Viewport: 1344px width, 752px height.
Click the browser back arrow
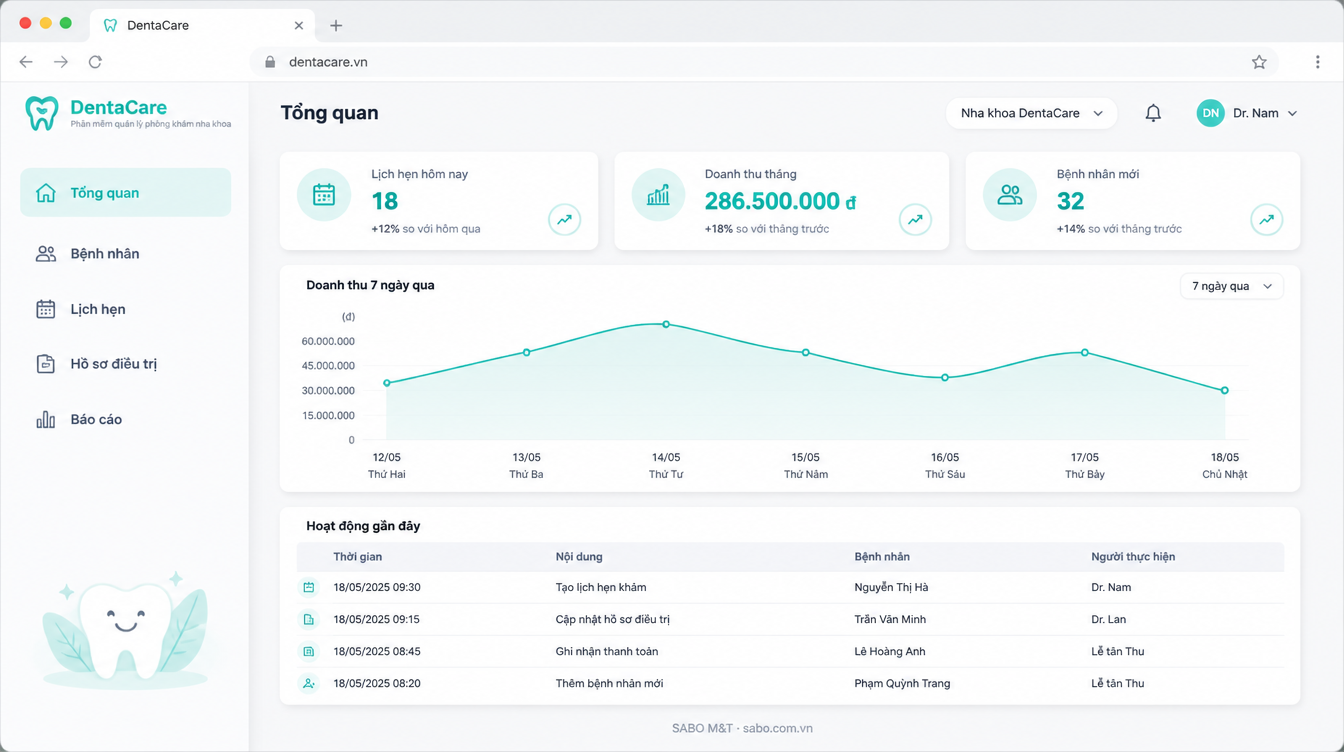(x=26, y=62)
